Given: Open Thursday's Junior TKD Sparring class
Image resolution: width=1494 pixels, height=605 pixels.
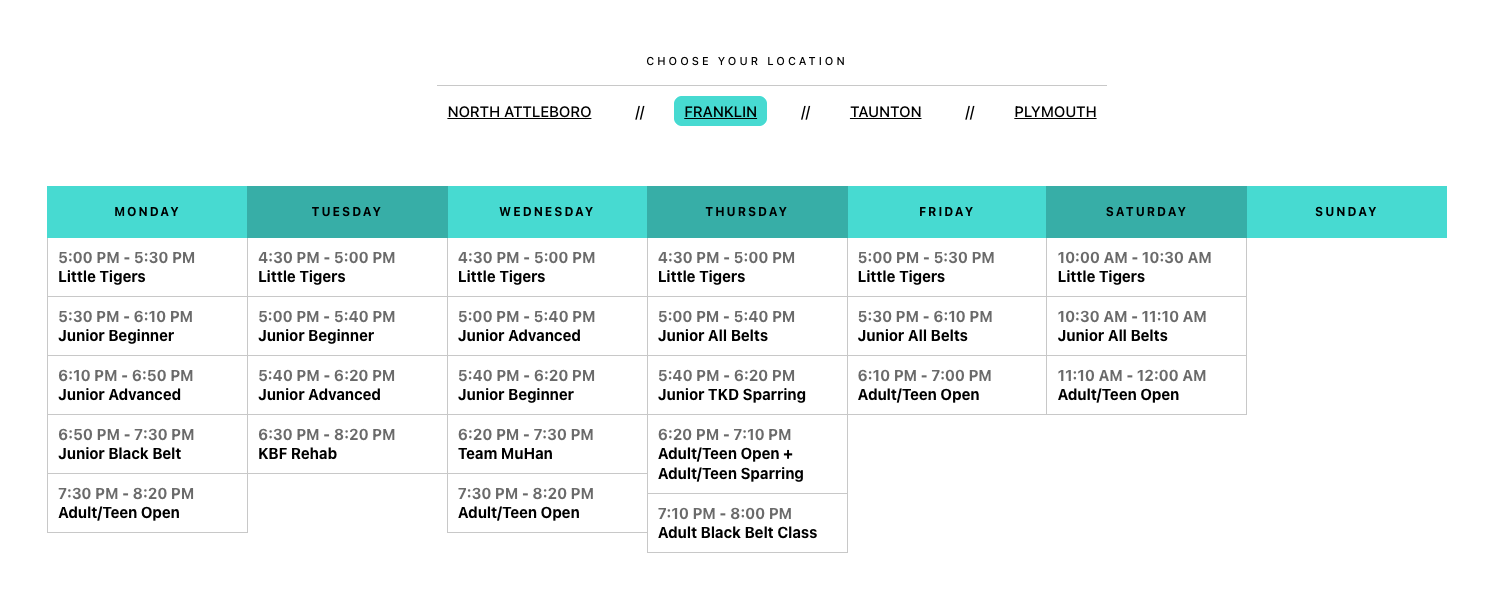Looking at the screenshot, I should coord(747,385).
